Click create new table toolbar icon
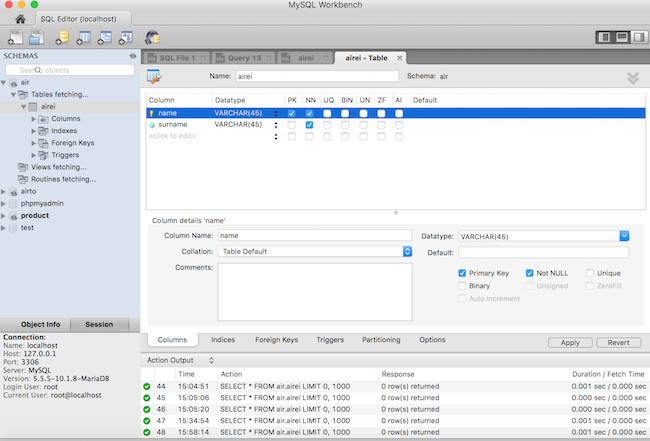Image resolution: width=650 pixels, height=441 pixels. click(84, 38)
